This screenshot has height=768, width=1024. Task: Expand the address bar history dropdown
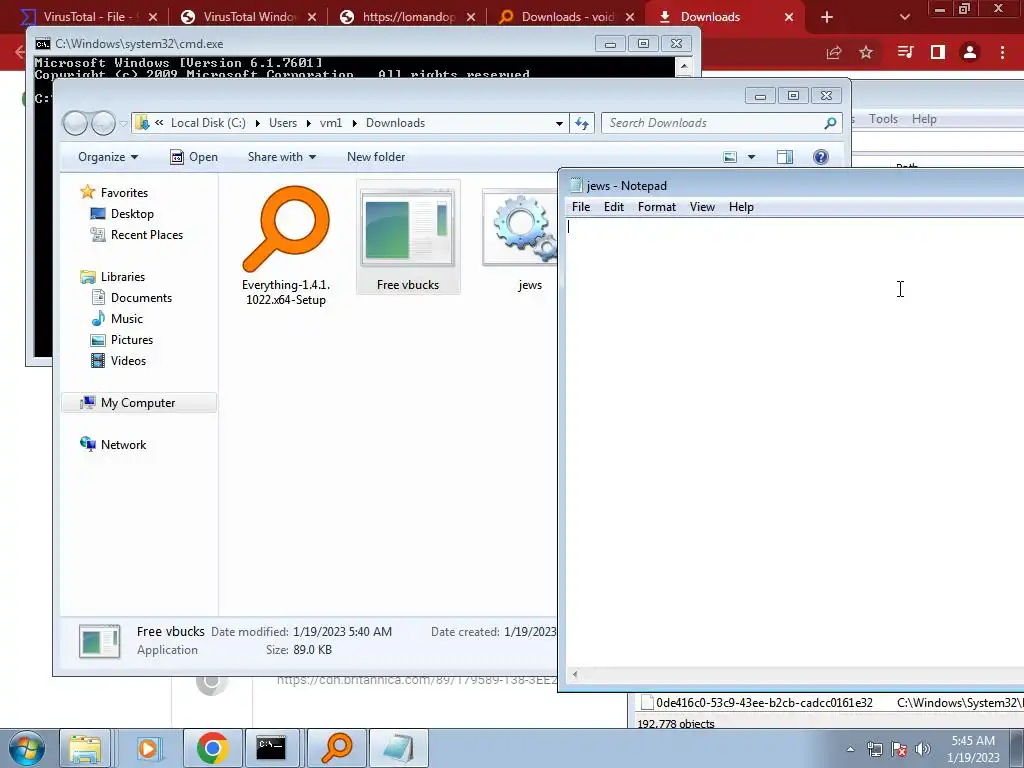559,123
